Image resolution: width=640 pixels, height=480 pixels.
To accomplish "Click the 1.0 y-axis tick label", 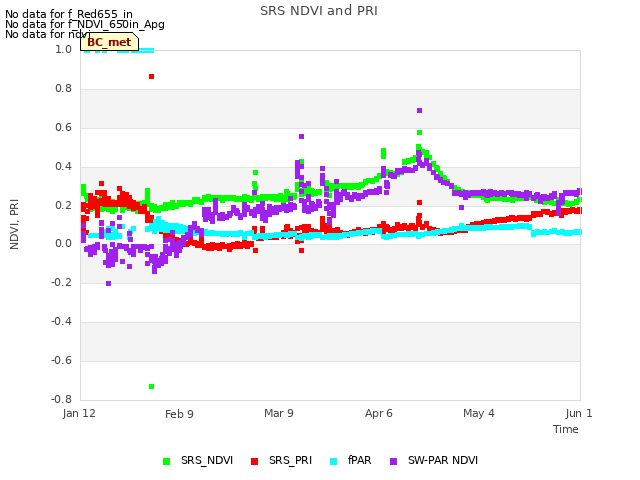I will 64,49.
